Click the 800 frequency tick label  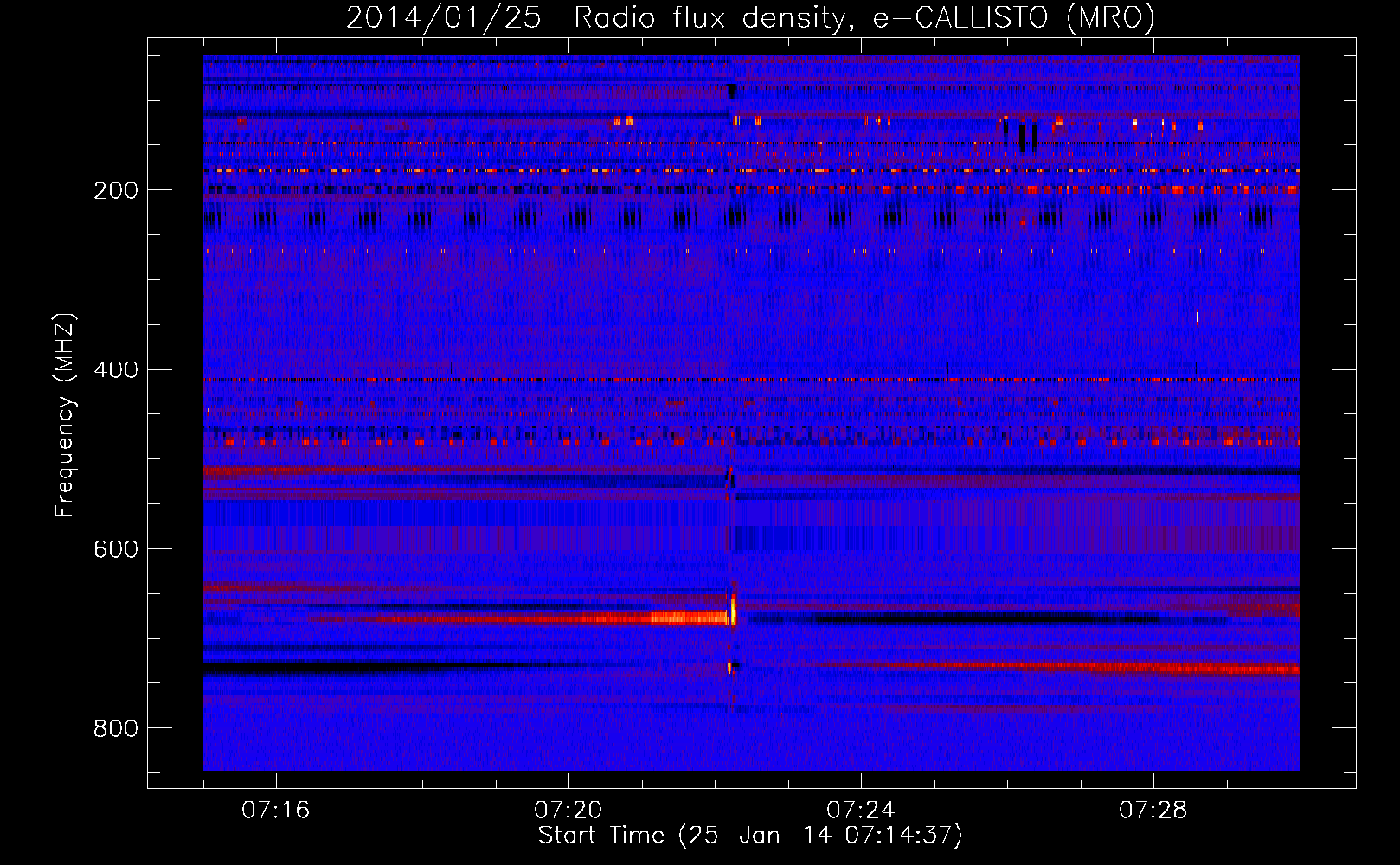click(116, 728)
